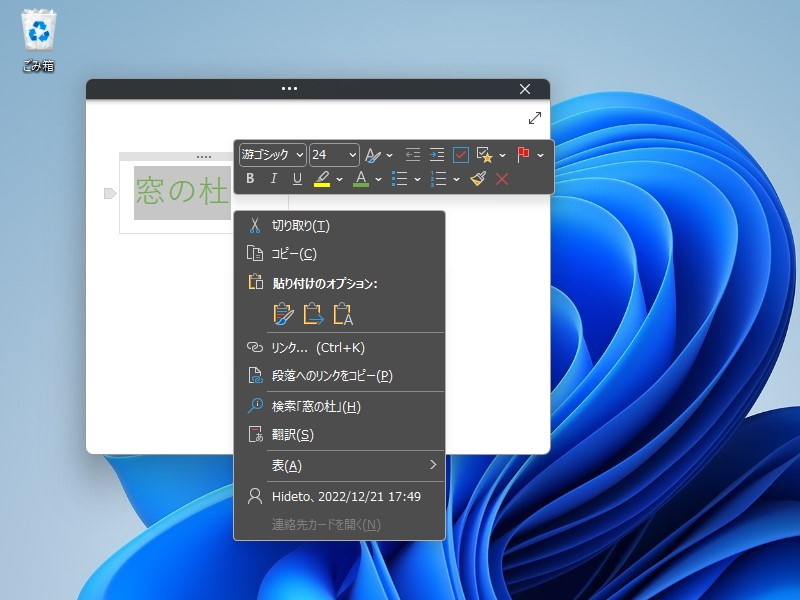Expand the Styles dropdown arrow
The width and height of the screenshot is (800, 600).
tap(390, 155)
